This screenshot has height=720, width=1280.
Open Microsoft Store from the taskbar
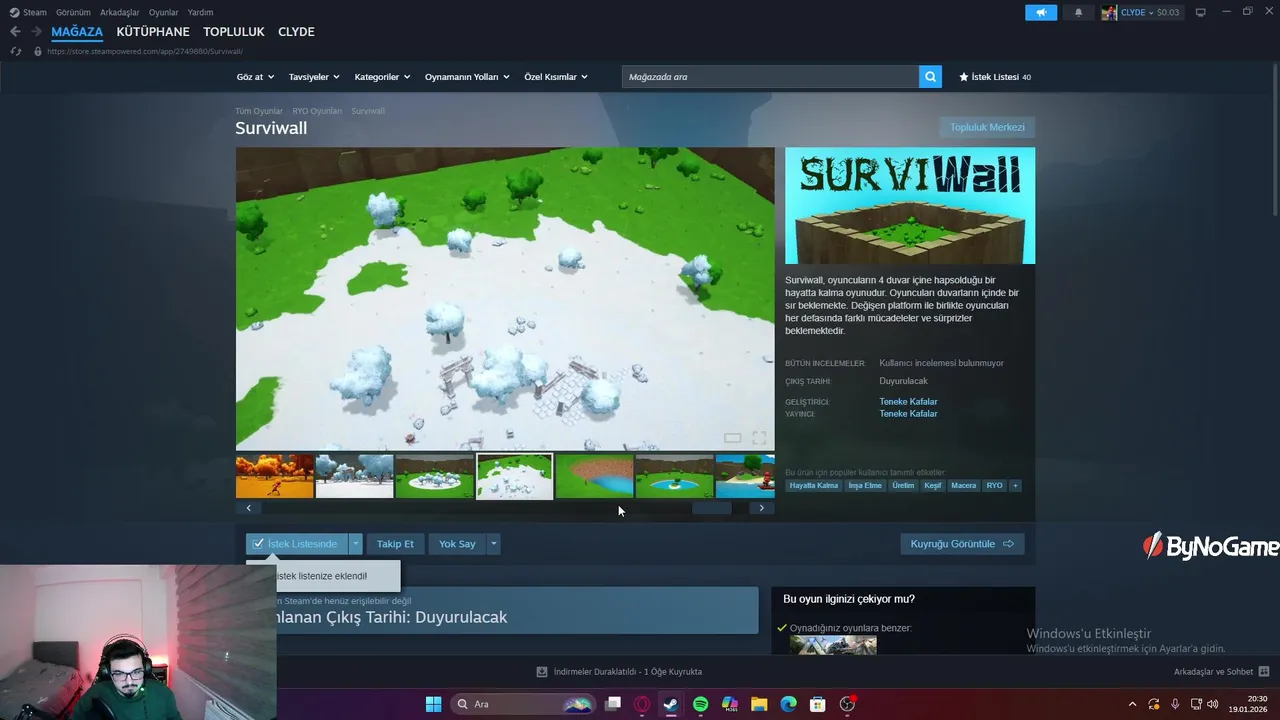pyautogui.click(x=817, y=704)
